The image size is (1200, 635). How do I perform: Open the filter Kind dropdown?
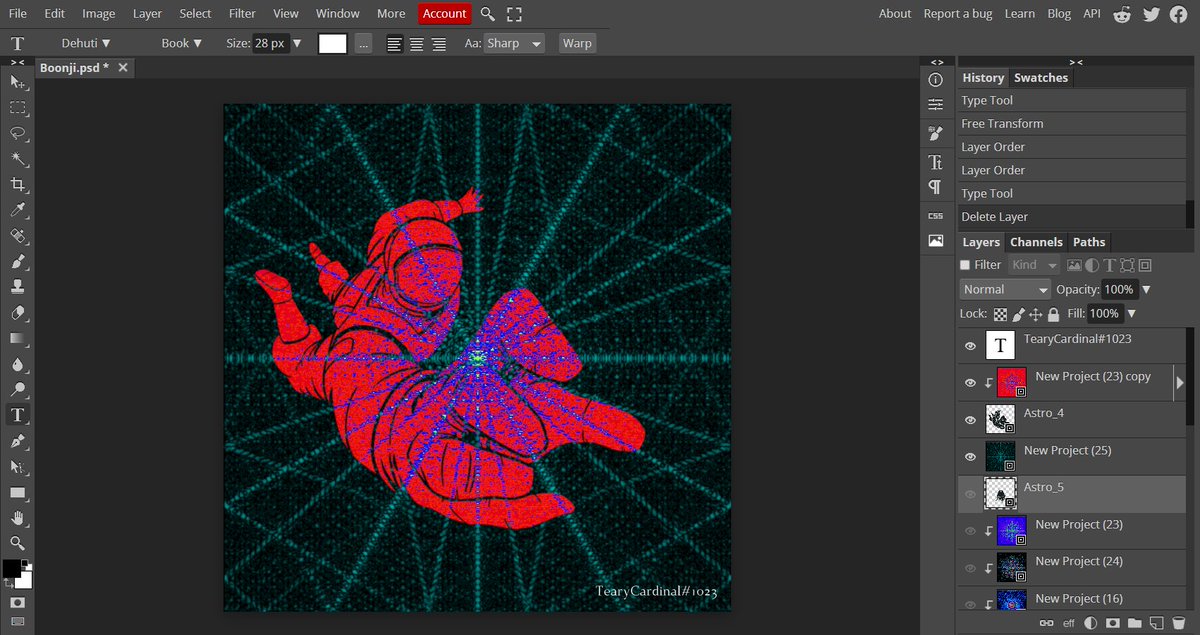tap(1034, 265)
